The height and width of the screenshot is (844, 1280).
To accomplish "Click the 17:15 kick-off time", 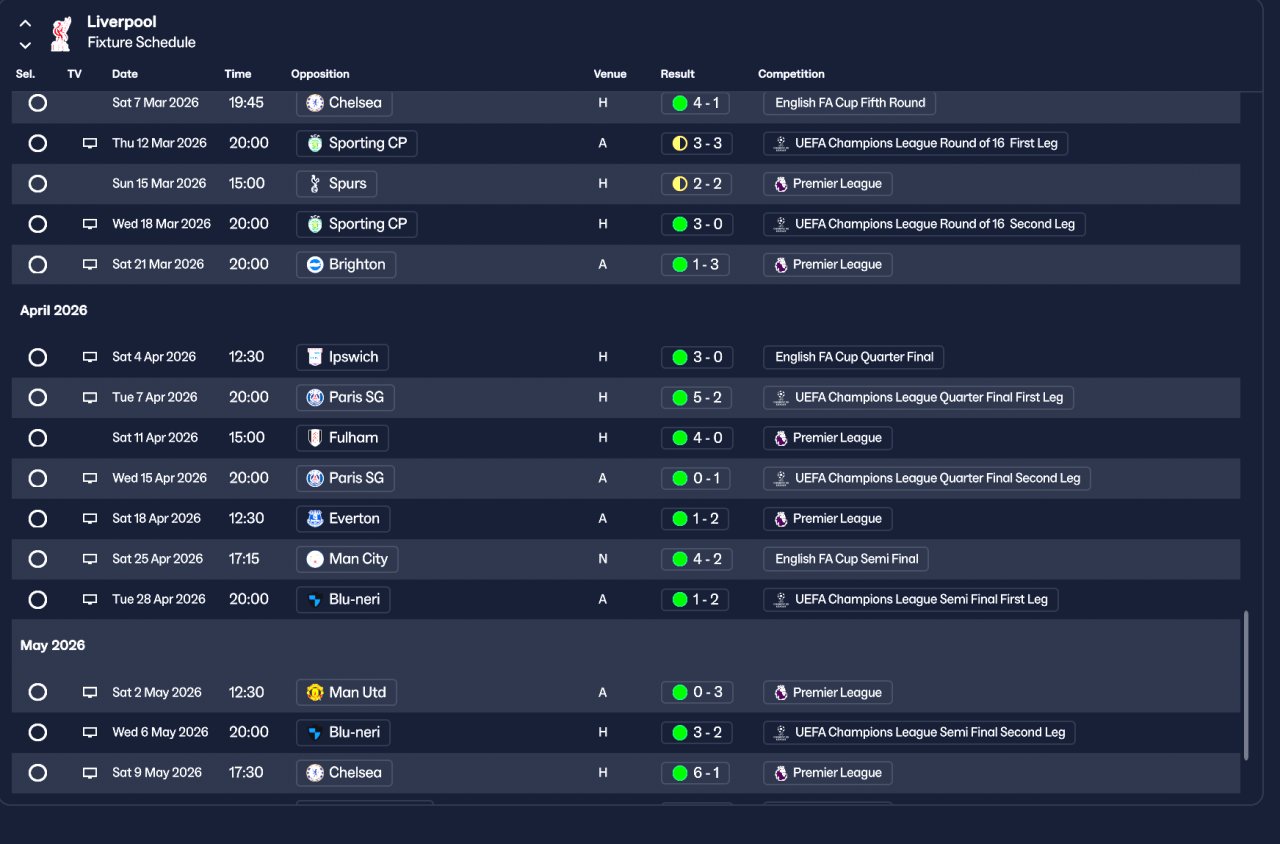I will tap(244, 559).
